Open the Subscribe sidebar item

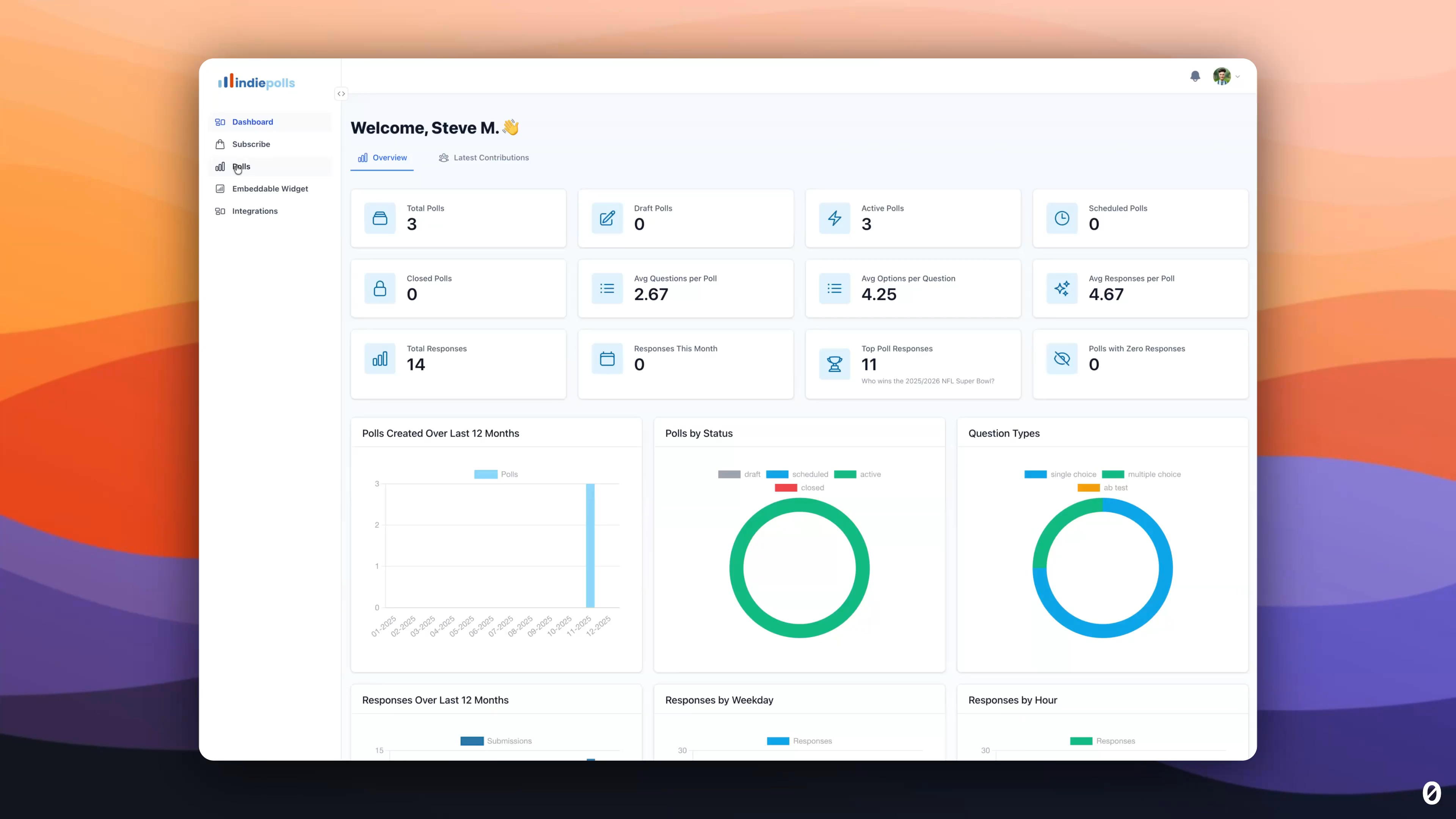tap(270, 144)
